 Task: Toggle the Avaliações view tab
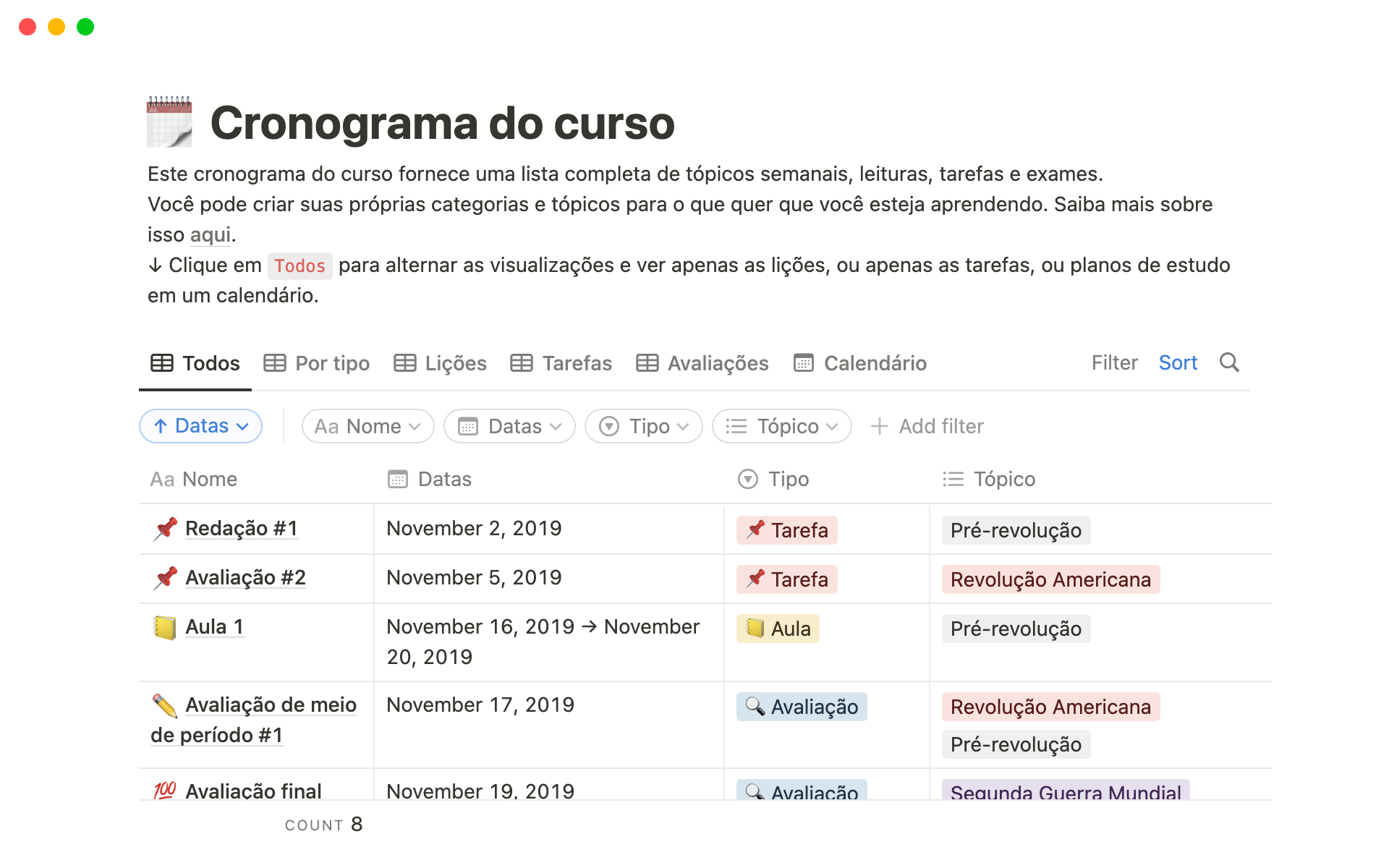click(702, 363)
